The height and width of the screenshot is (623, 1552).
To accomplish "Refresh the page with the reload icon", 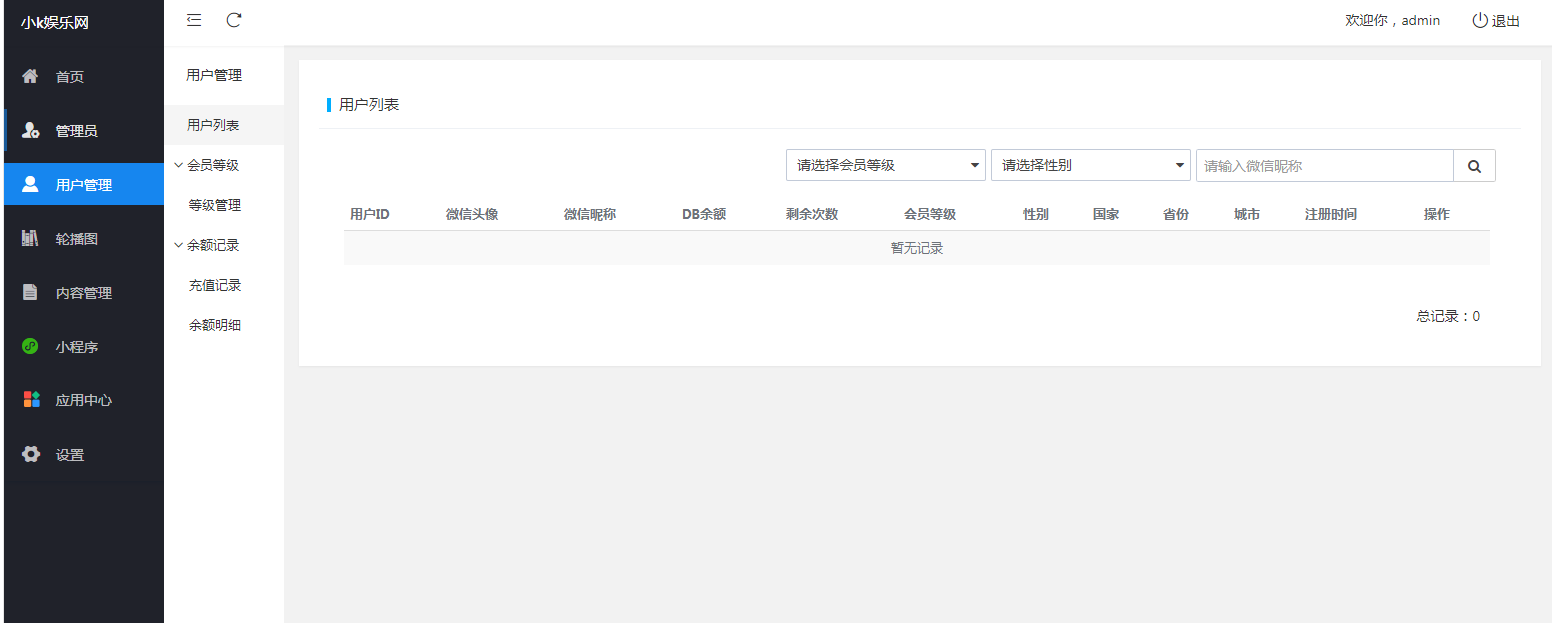I will pyautogui.click(x=234, y=19).
